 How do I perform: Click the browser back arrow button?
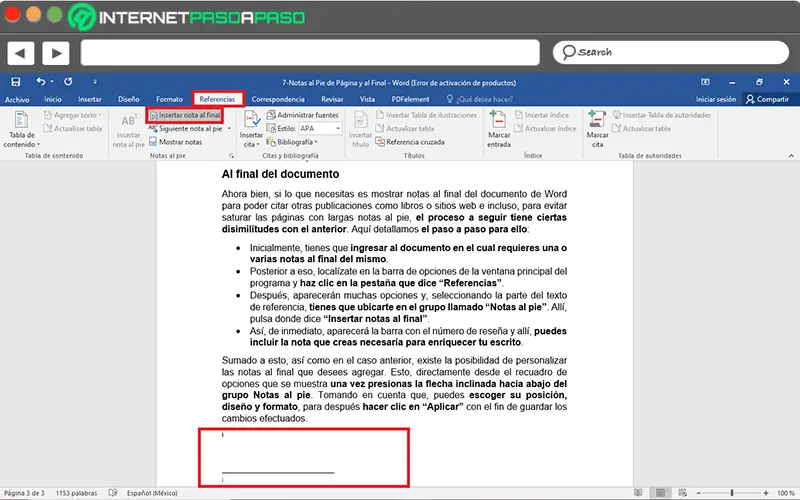click(x=21, y=53)
